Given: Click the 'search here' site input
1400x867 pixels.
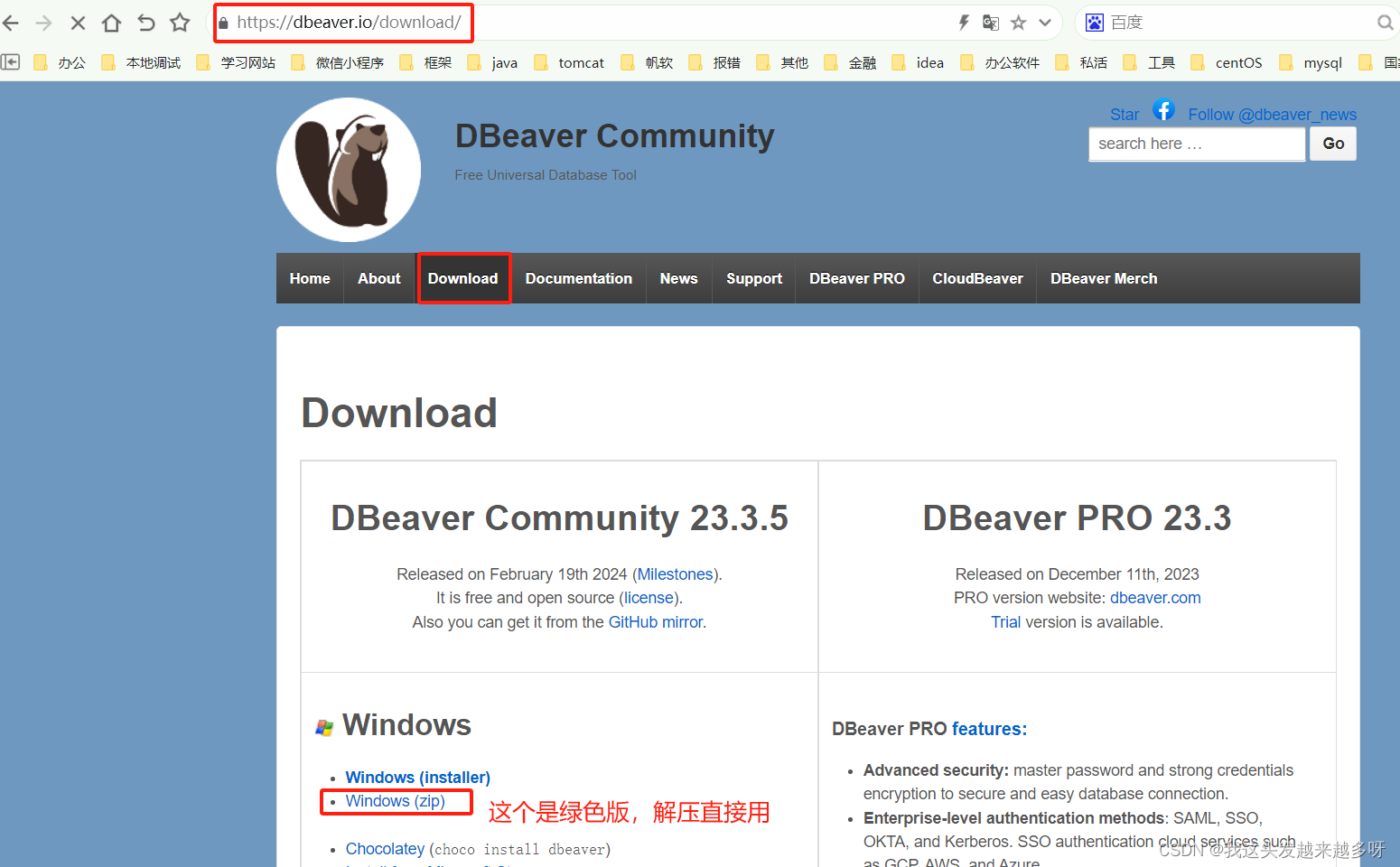Looking at the screenshot, I should coord(1197,144).
